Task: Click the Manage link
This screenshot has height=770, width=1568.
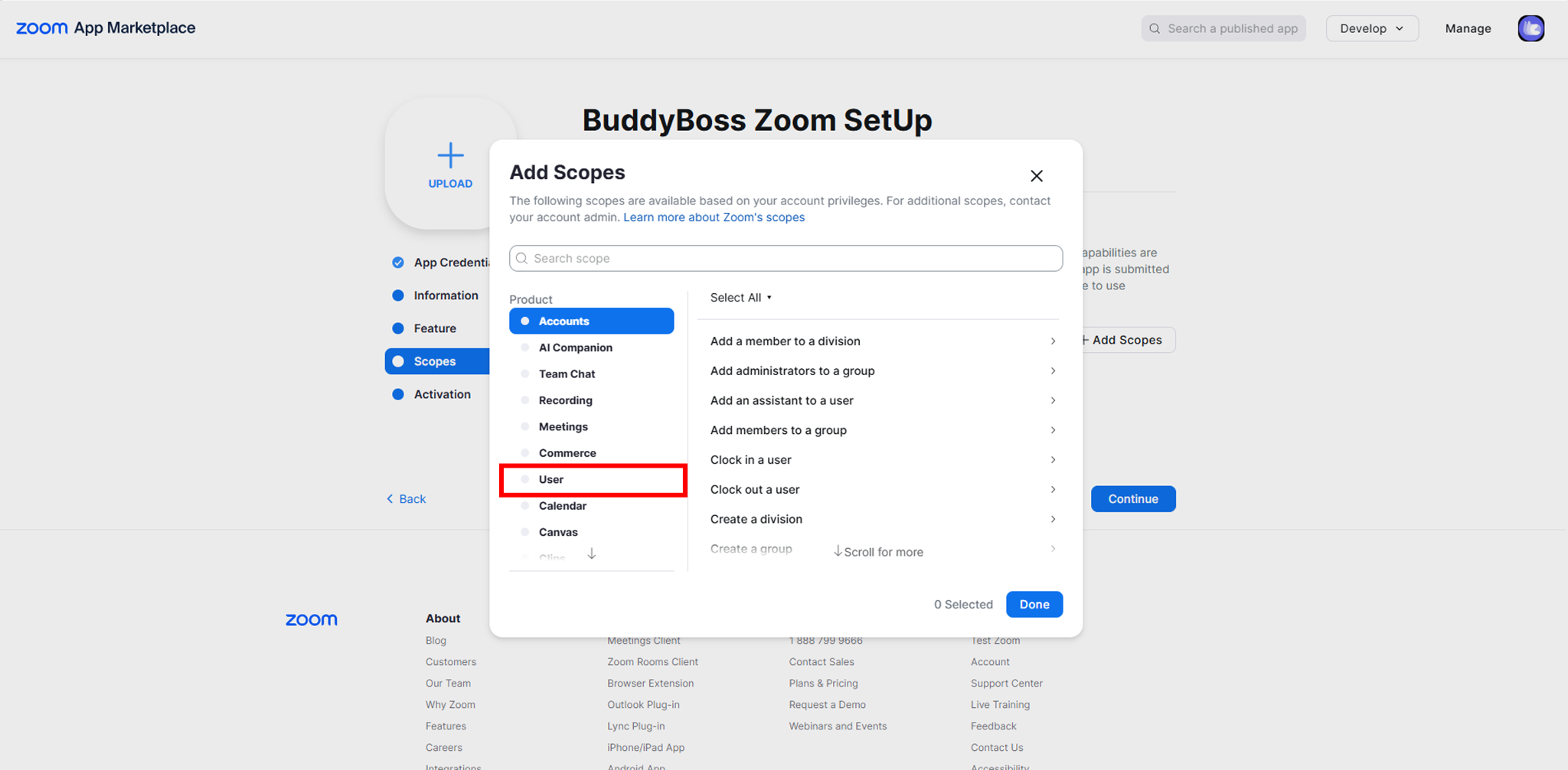Action: coord(1468,28)
